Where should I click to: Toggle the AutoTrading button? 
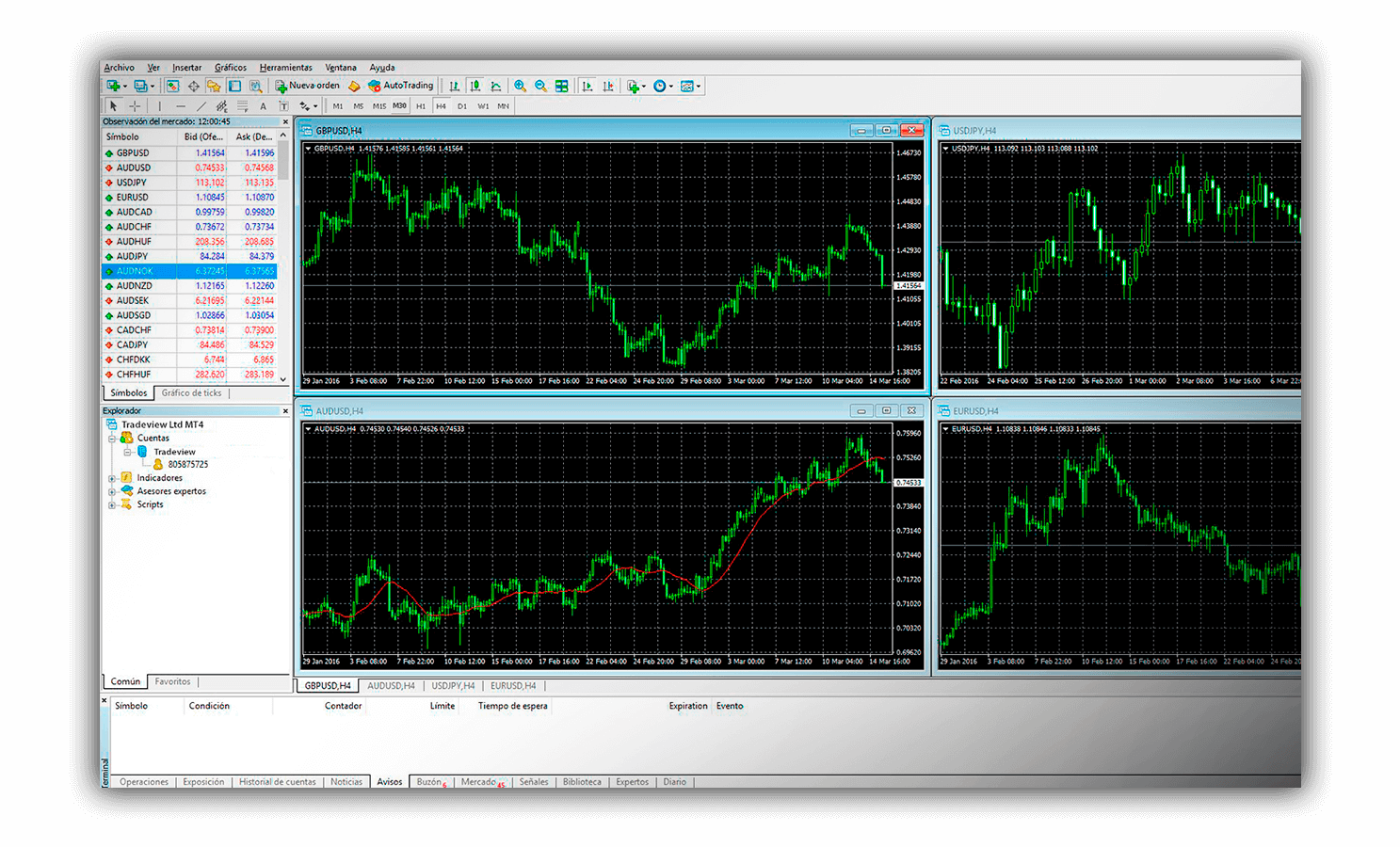[401, 86]
